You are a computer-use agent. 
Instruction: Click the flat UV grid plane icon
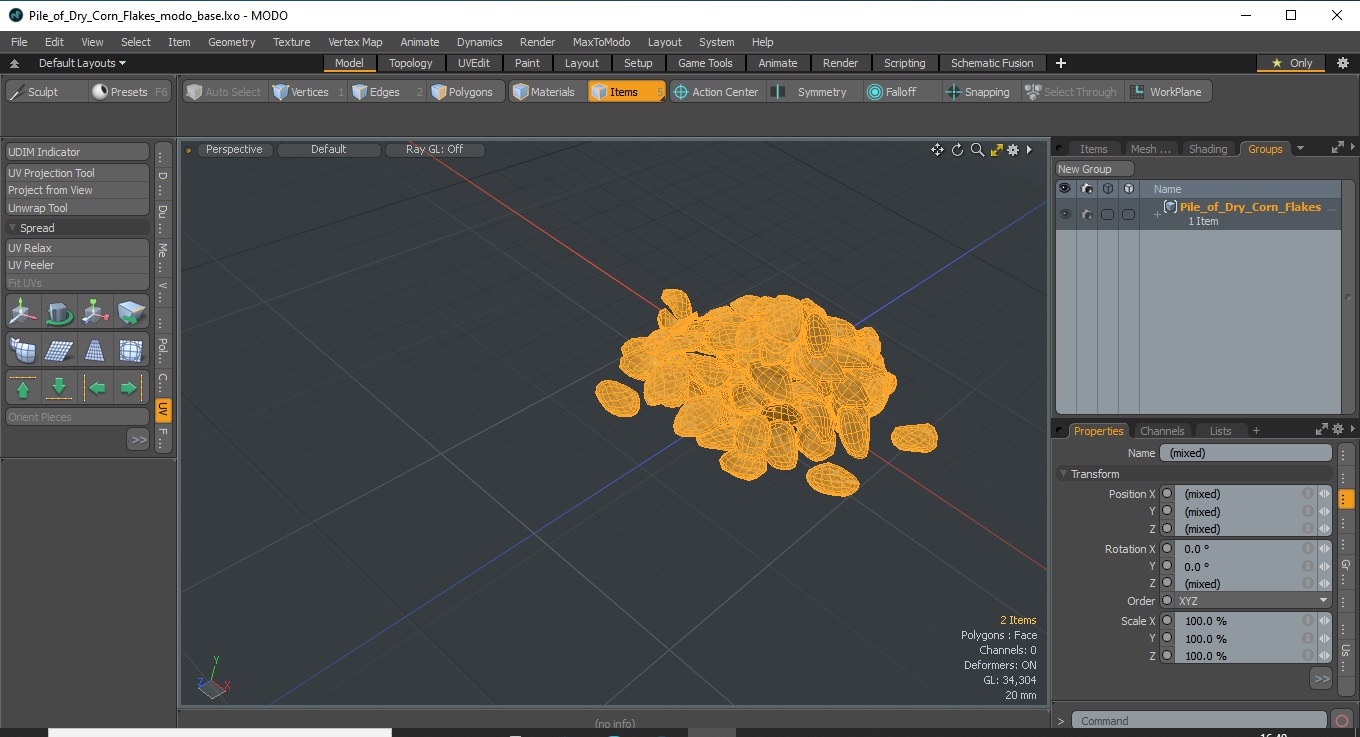(x=60, y=350)
